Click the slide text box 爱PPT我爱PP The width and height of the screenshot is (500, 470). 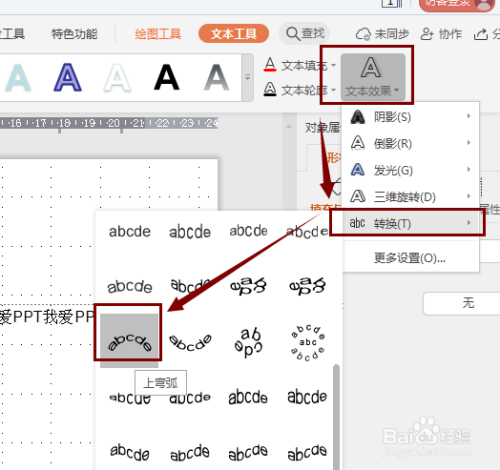(47, 317)
